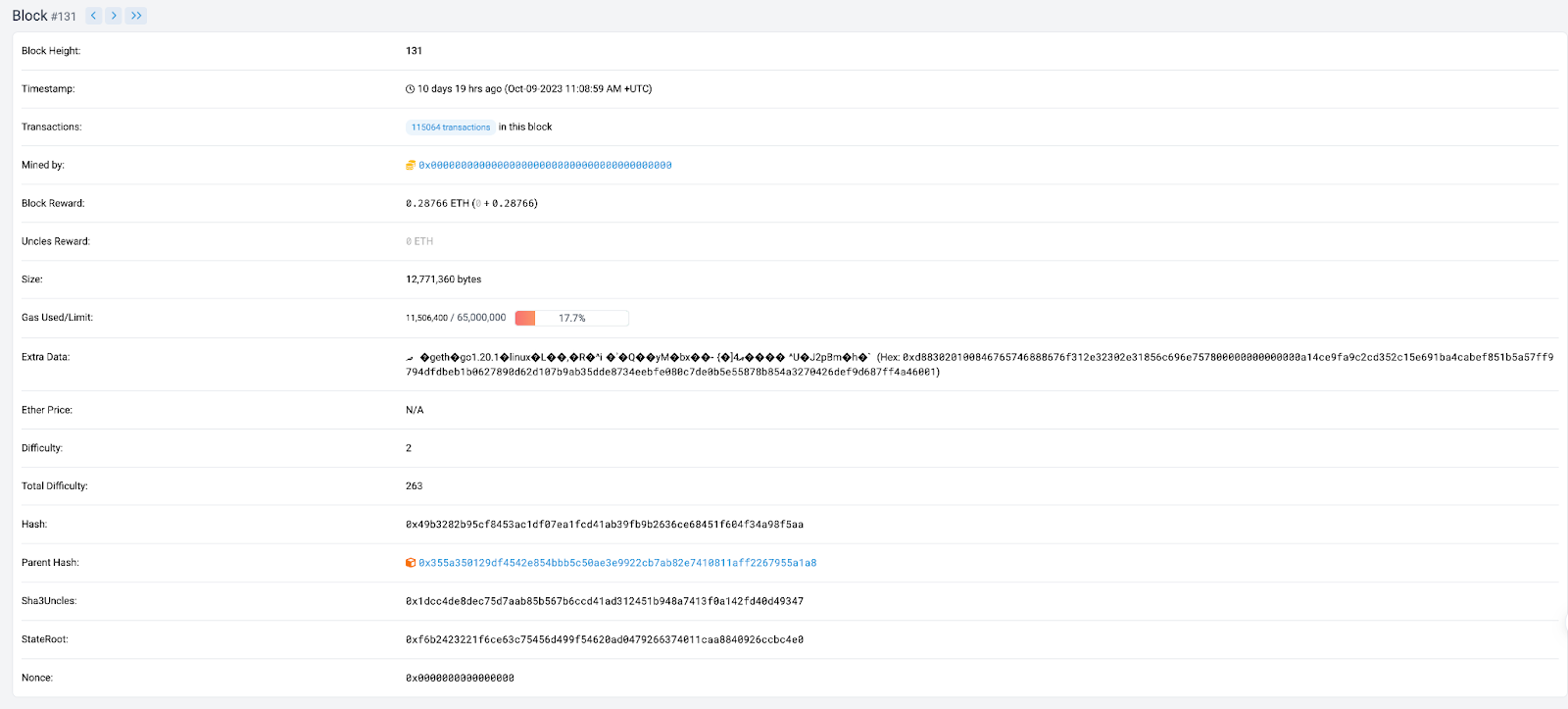Click the miner coins icon
1568x709 pixels.
coord(411,166)
